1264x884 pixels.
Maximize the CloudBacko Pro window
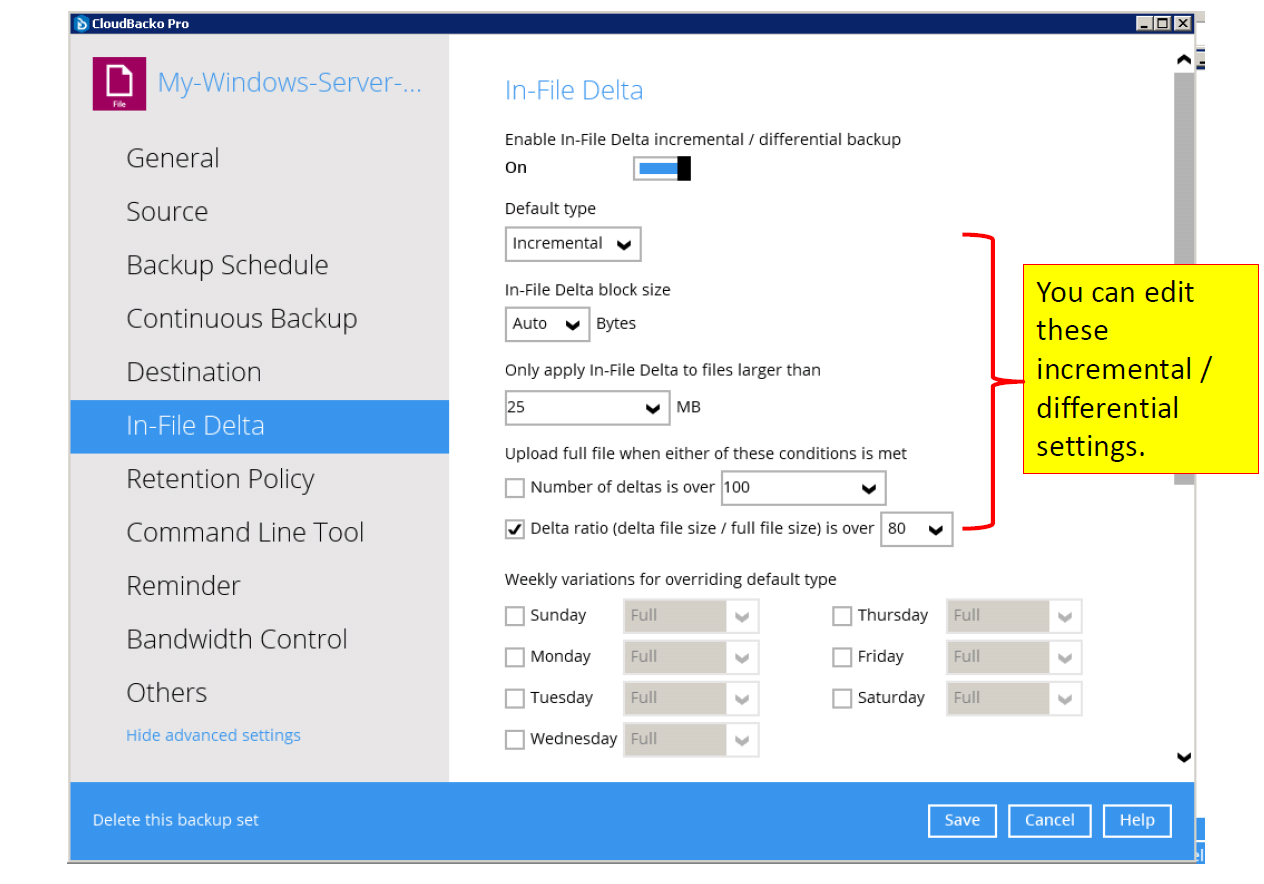[x=1162, y=23]
